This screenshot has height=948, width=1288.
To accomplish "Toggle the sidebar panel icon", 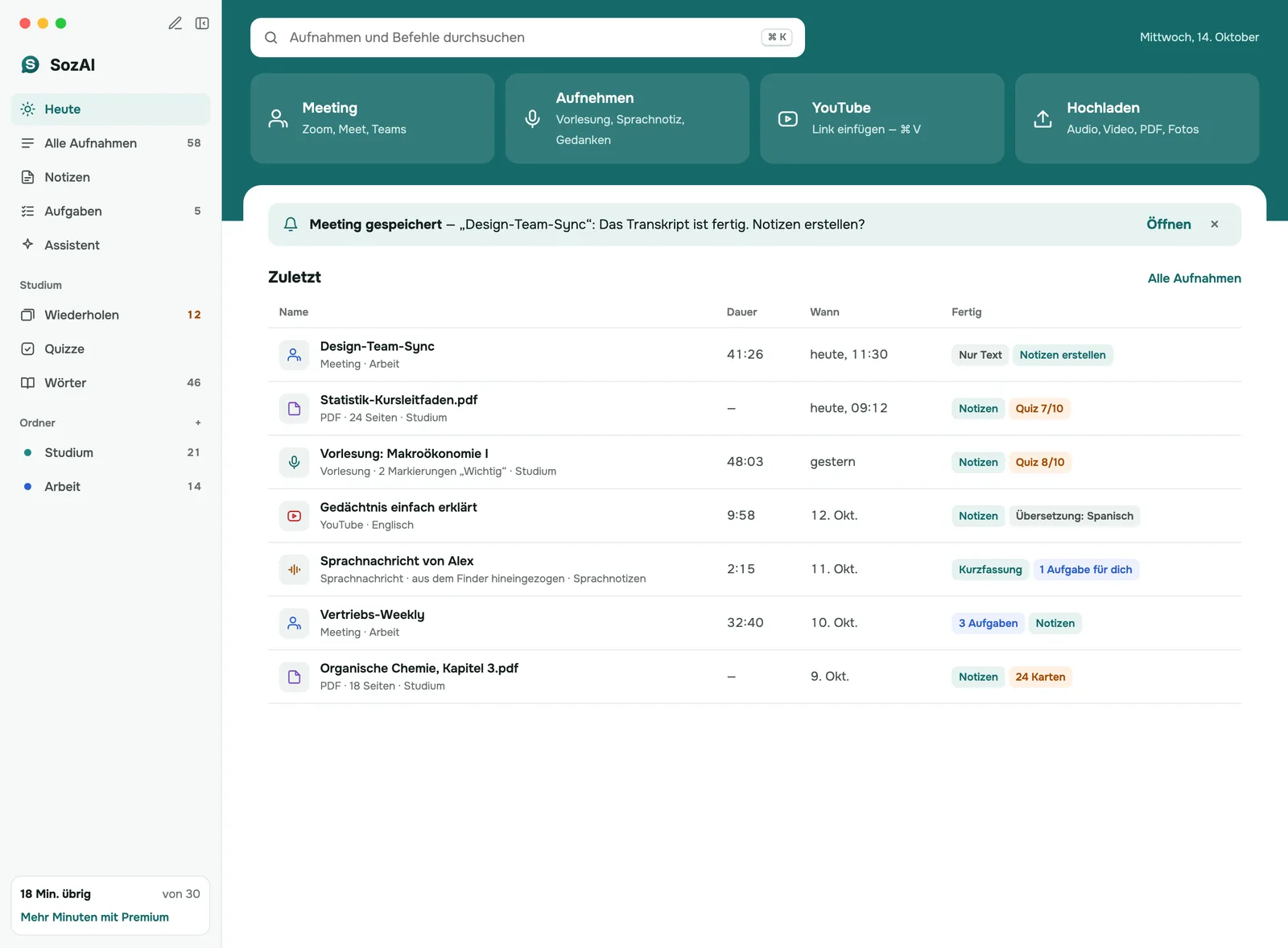I will 202,23.
